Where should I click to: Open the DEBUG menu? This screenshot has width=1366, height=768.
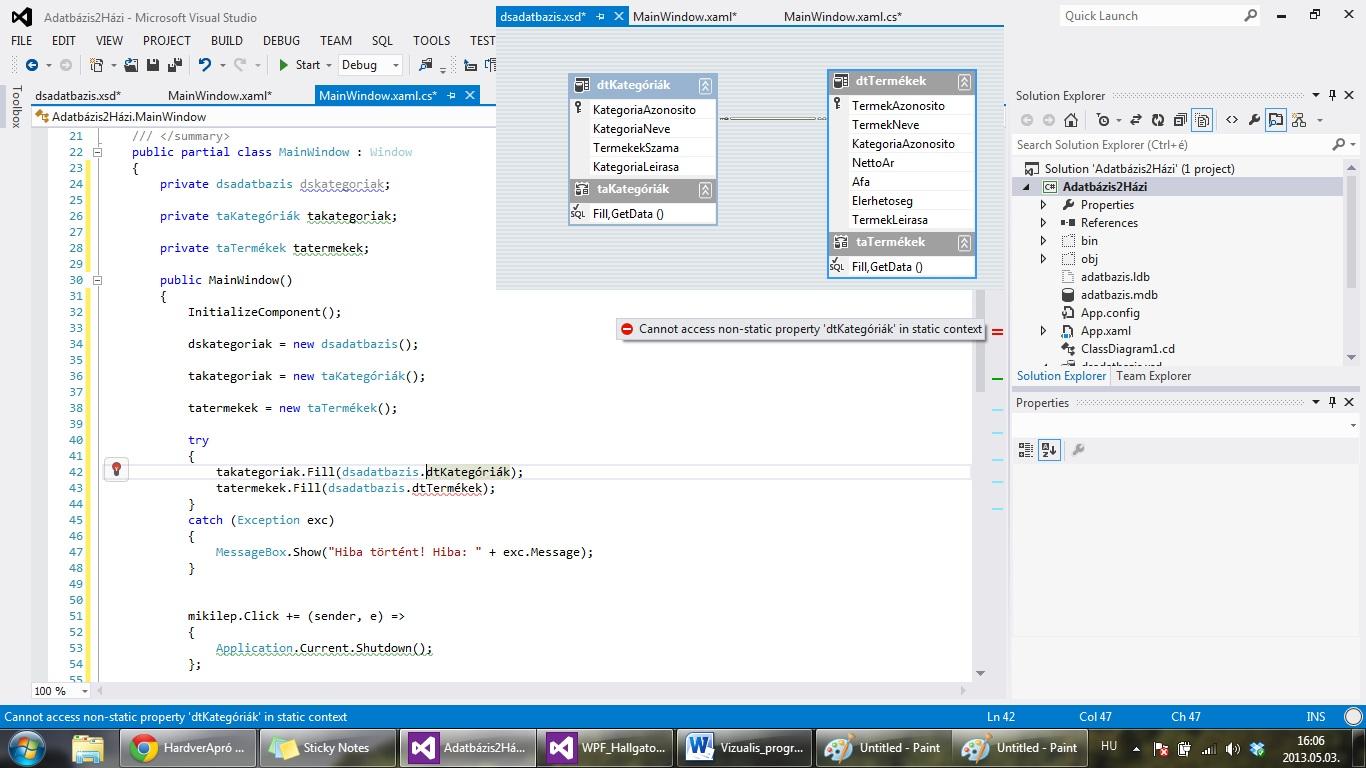(x=281, y=41)
